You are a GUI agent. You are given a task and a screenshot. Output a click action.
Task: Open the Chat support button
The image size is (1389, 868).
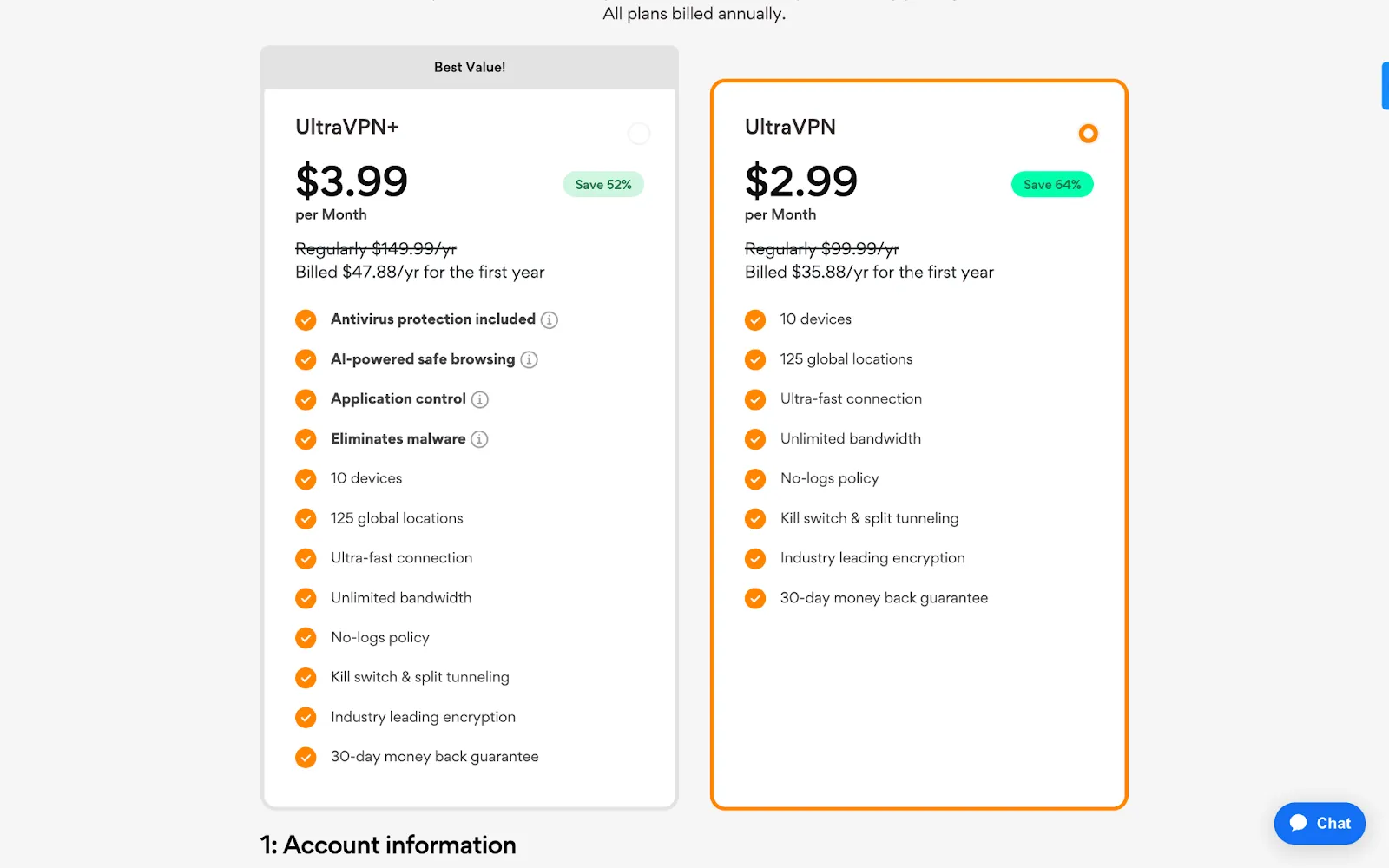point(1320,823)
